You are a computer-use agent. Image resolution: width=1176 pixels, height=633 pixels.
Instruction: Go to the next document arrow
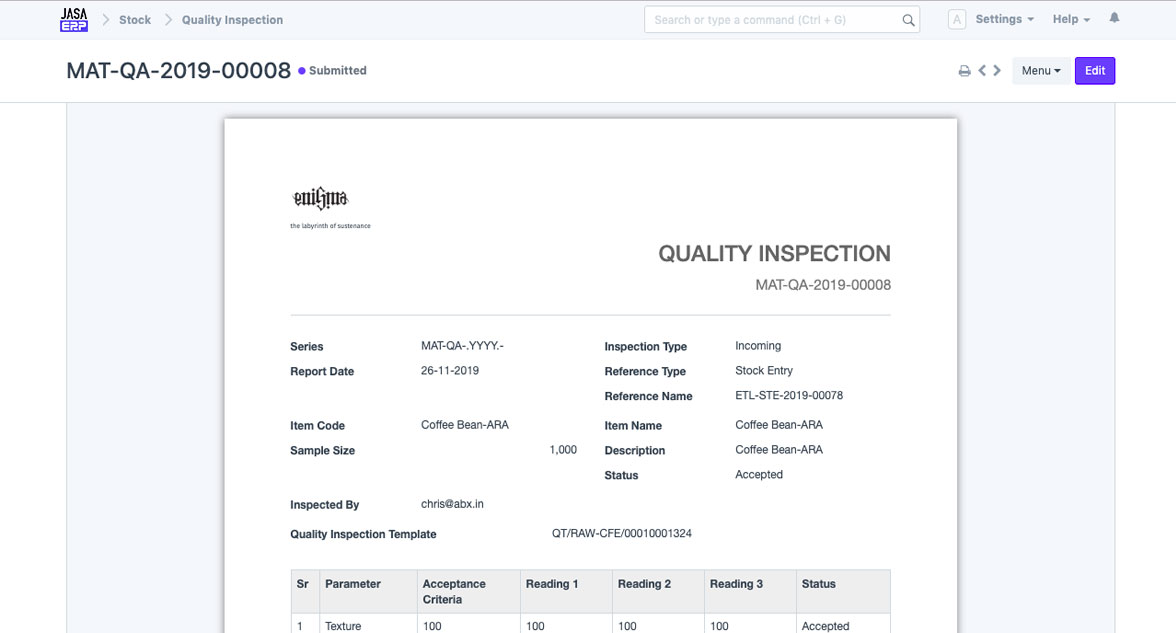click(x=997, y=71)
